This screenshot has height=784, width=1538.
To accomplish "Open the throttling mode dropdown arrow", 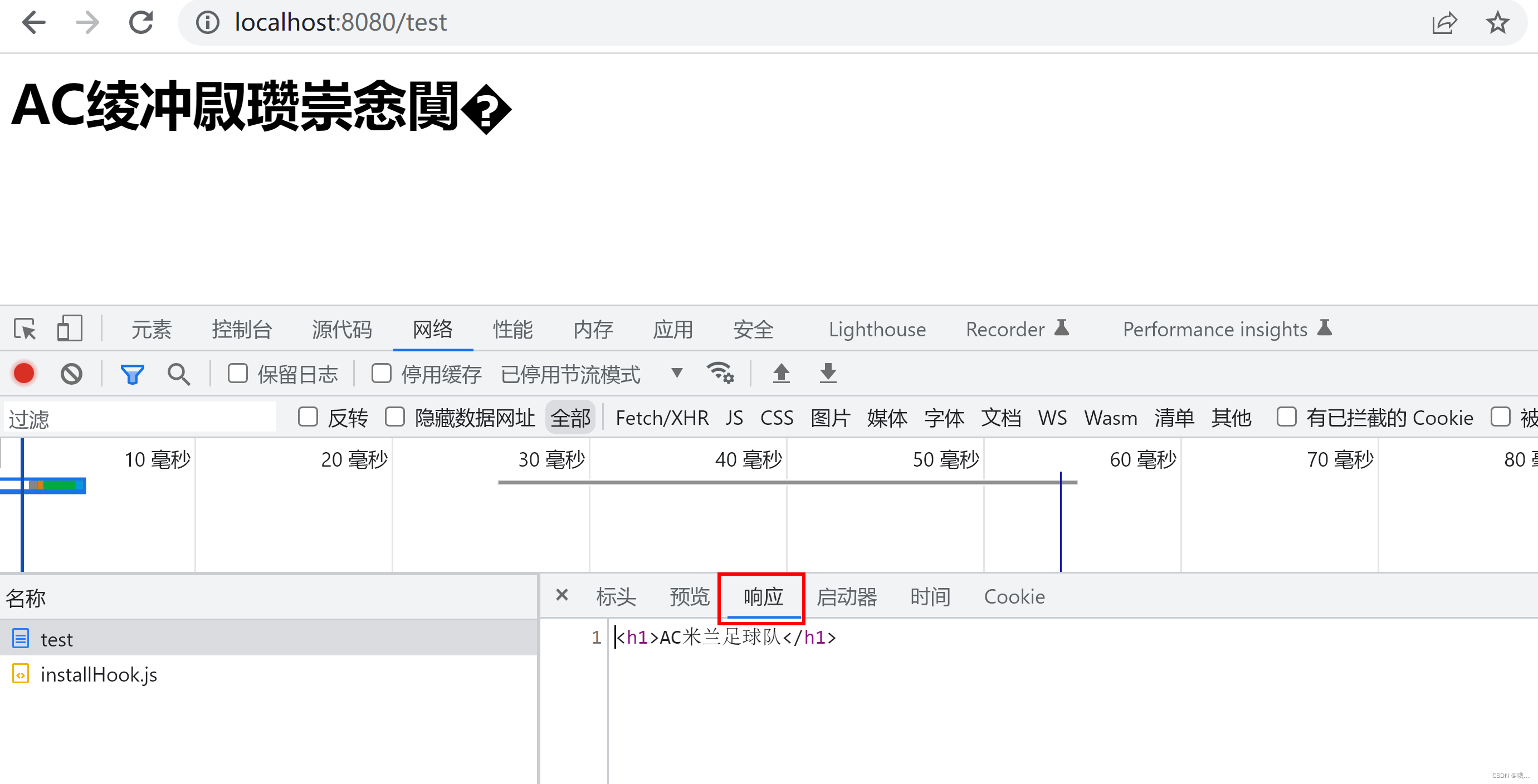I will [676, 374].
